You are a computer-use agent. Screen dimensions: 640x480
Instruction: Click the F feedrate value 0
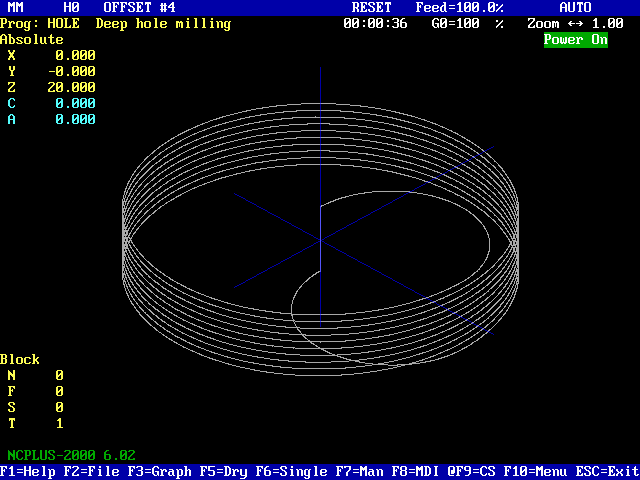pos(60,392)
